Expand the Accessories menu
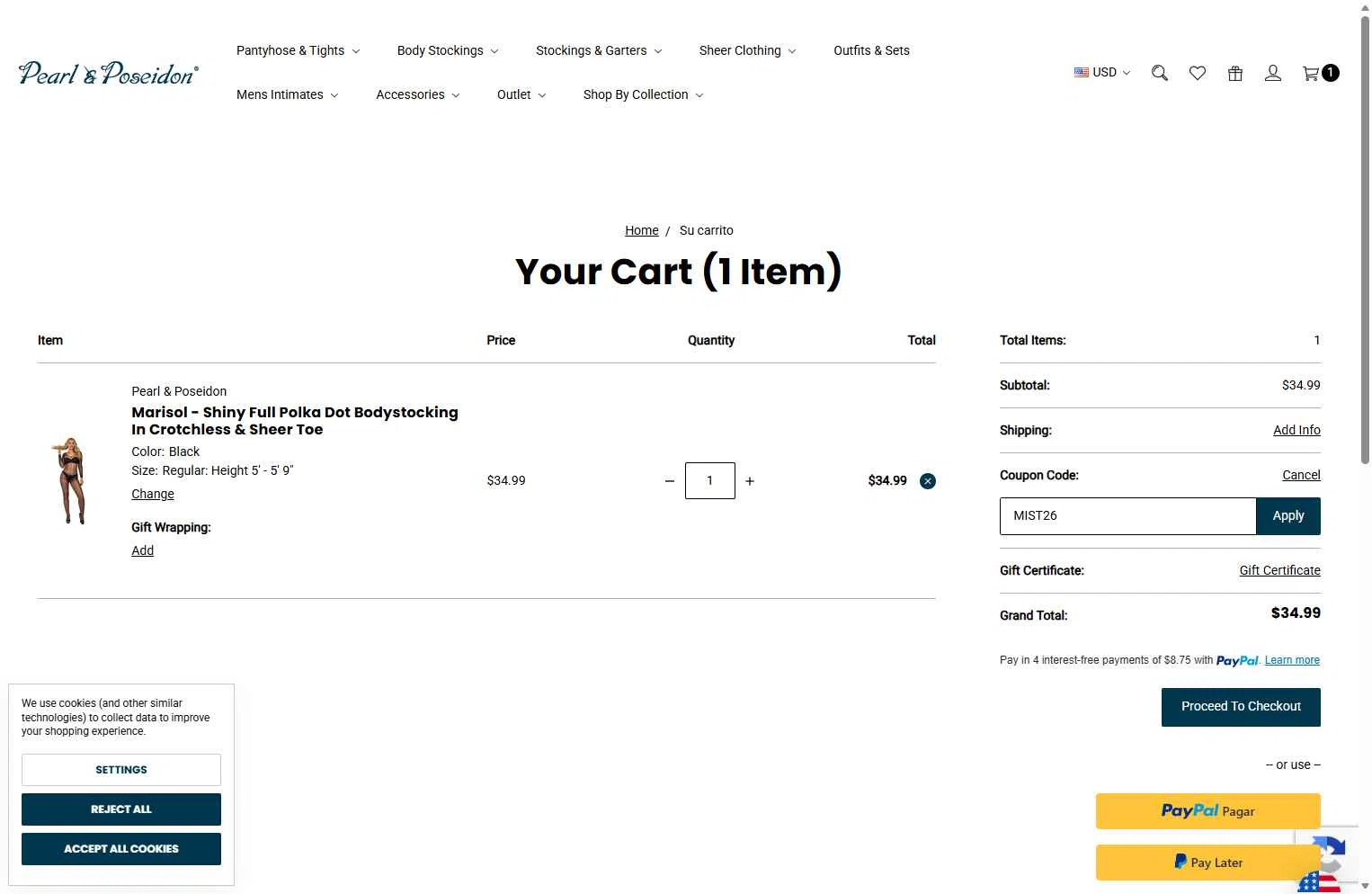The image size is (1372, 894). 418,94
